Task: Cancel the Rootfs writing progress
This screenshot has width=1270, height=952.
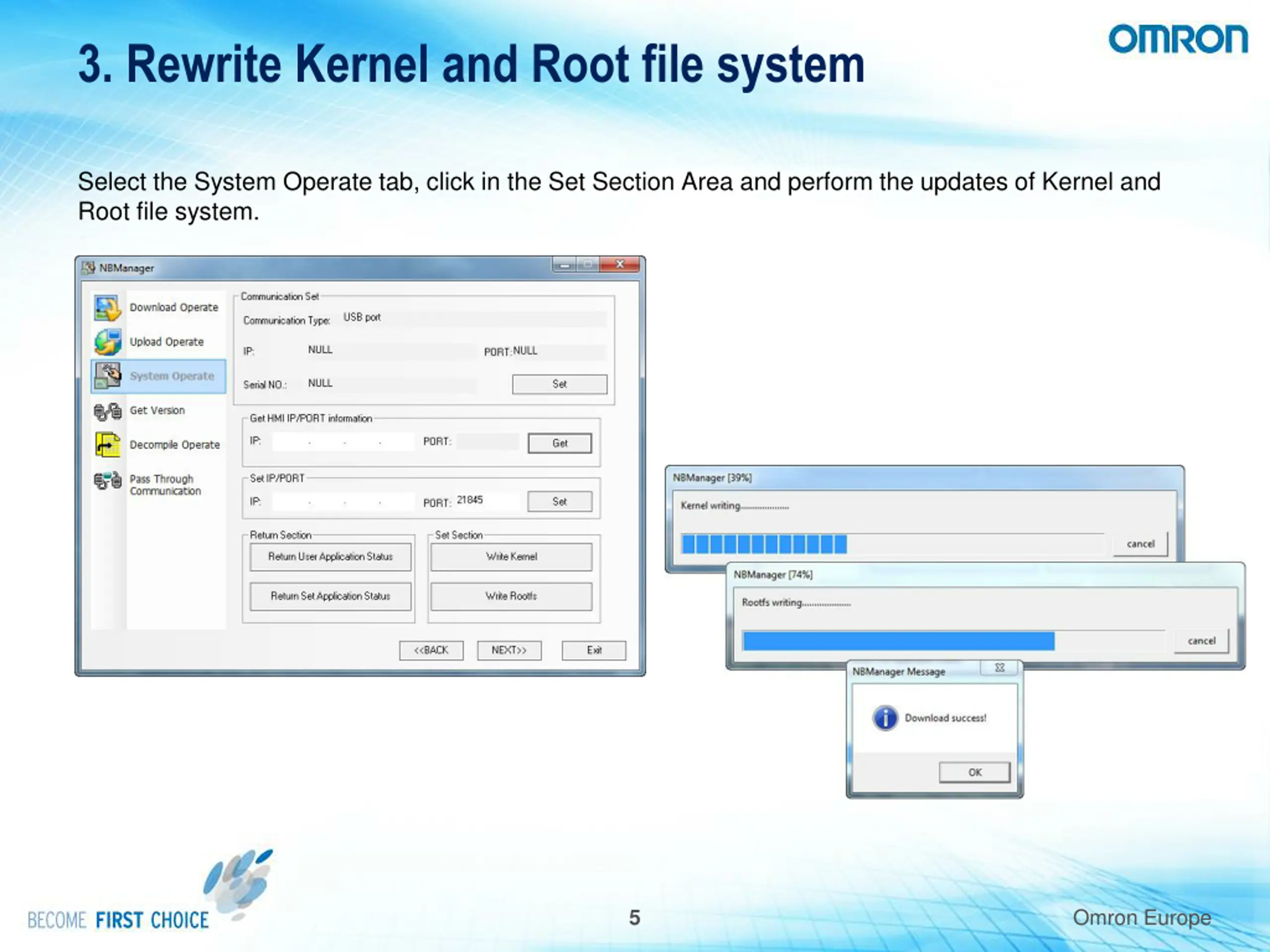Action: pos(1201,641)
